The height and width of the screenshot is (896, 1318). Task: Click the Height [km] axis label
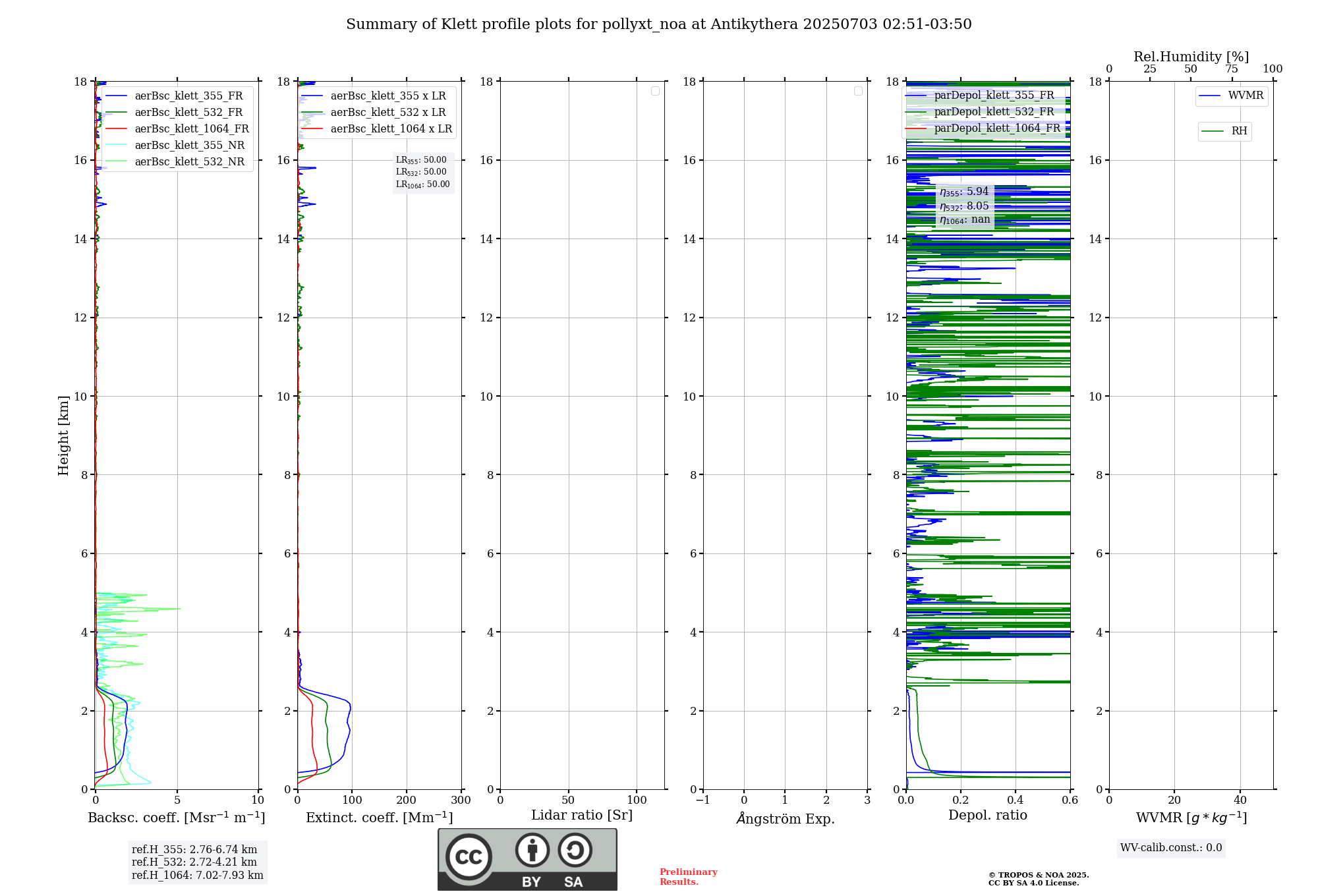pyautogui.click(x=63, y=435)
